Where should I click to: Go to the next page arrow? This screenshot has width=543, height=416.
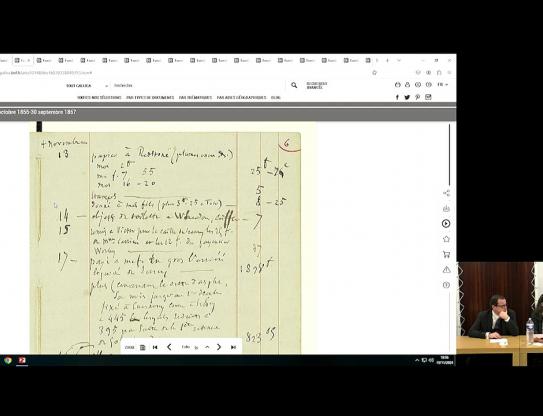coord(219,347)
